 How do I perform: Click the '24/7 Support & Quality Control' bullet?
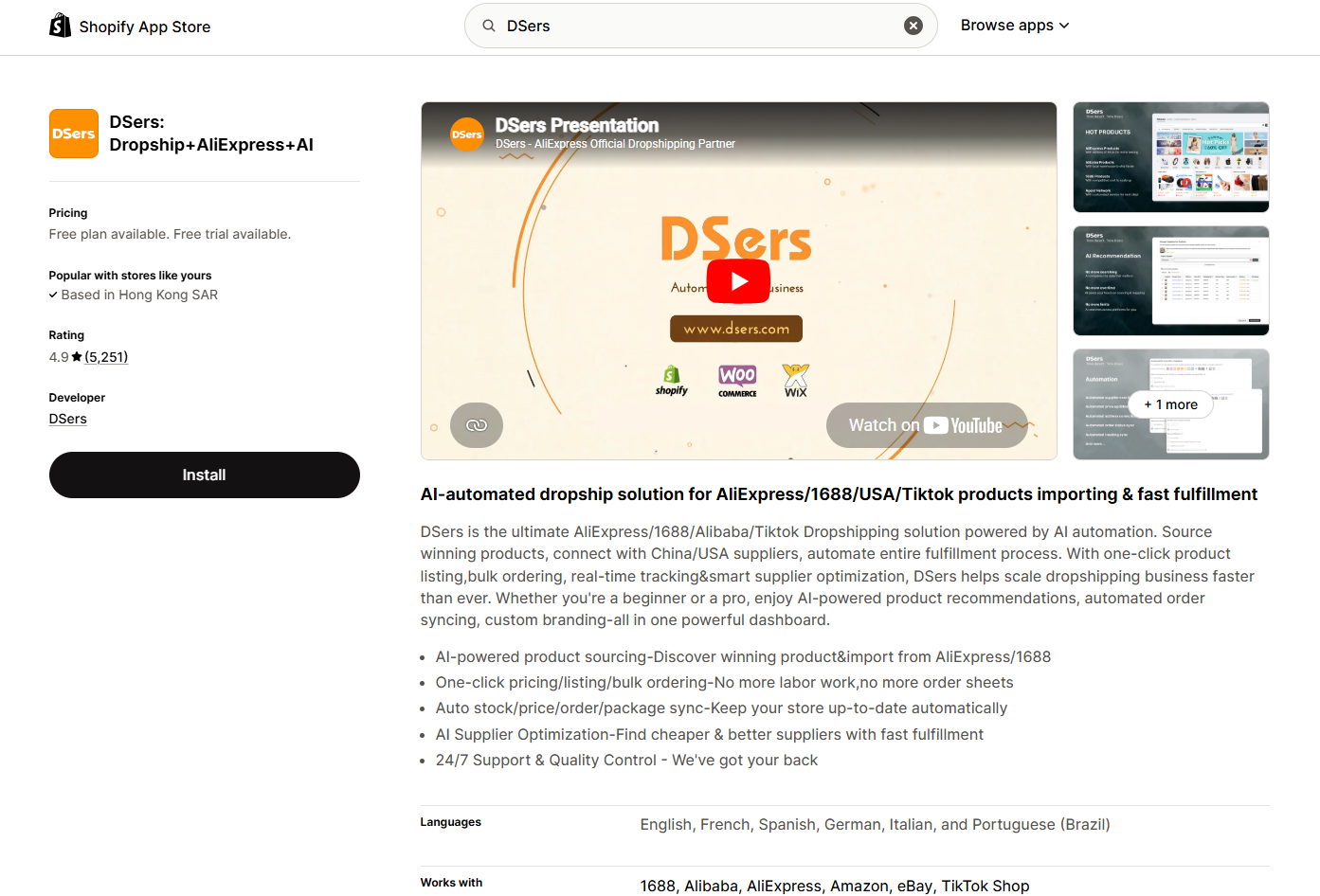pyautogui.click(x=626, y=760)
